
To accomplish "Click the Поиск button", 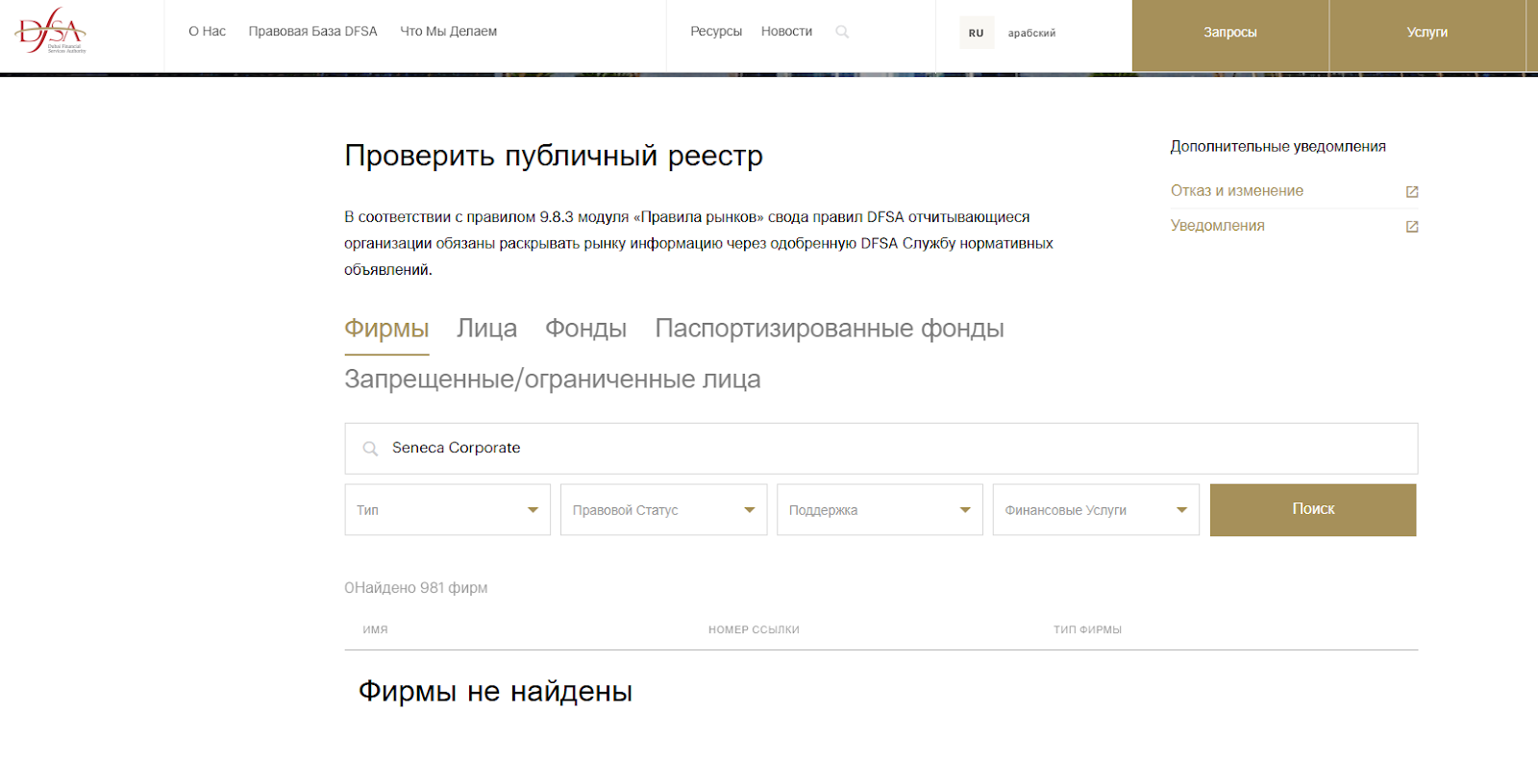I will (1313, 509).
